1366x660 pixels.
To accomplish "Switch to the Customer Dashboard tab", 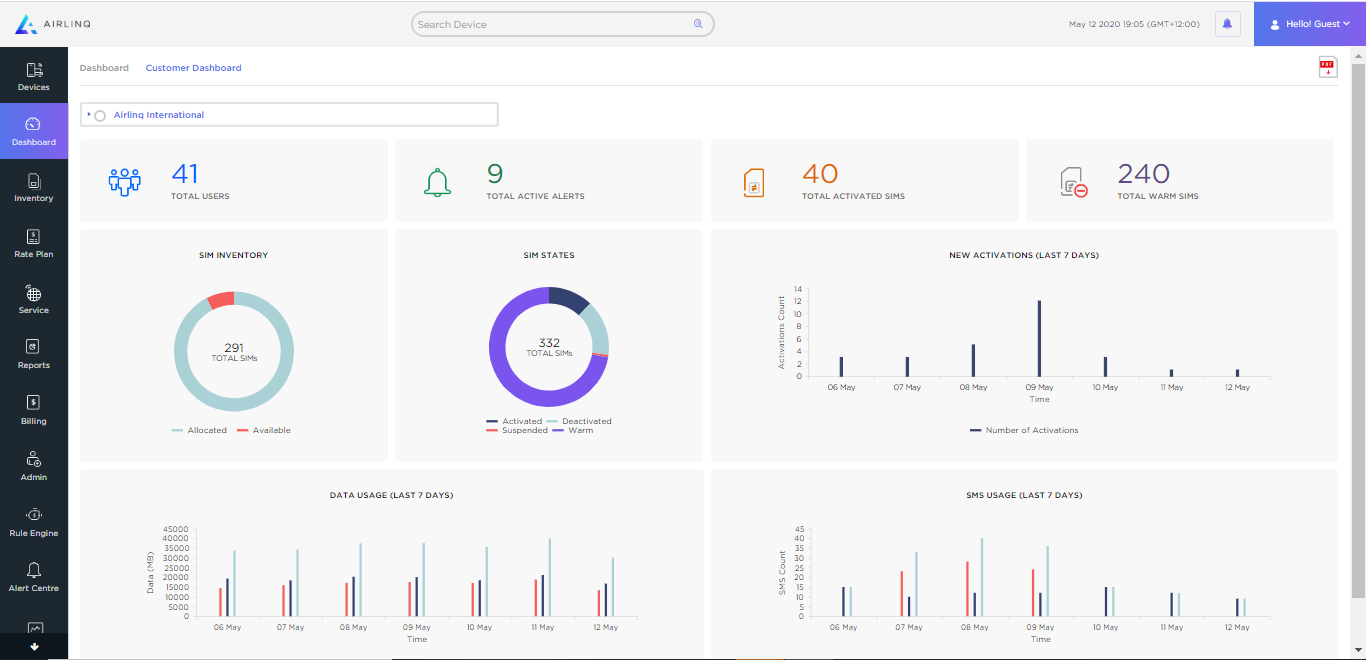I will click(193, 68).
